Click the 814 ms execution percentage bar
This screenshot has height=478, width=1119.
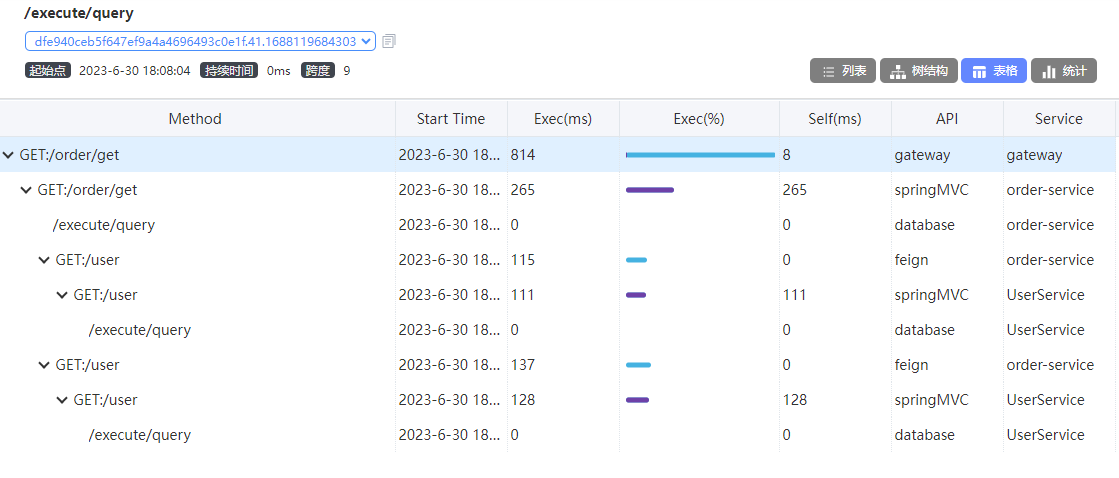pyautogui.click(x=700, y=155)
